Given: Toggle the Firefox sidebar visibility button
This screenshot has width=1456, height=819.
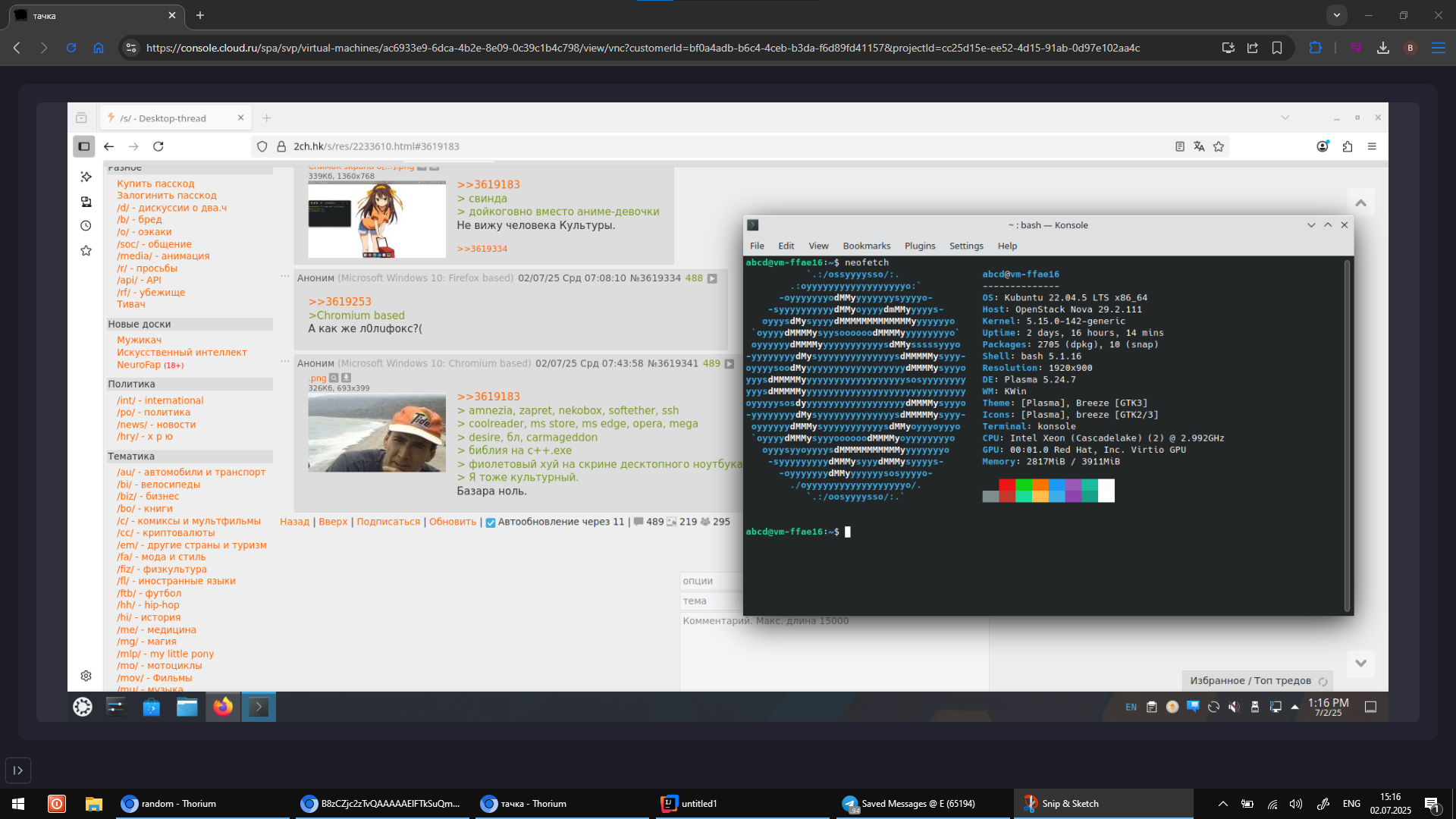Looking at the screenshot, I should 83,146.
